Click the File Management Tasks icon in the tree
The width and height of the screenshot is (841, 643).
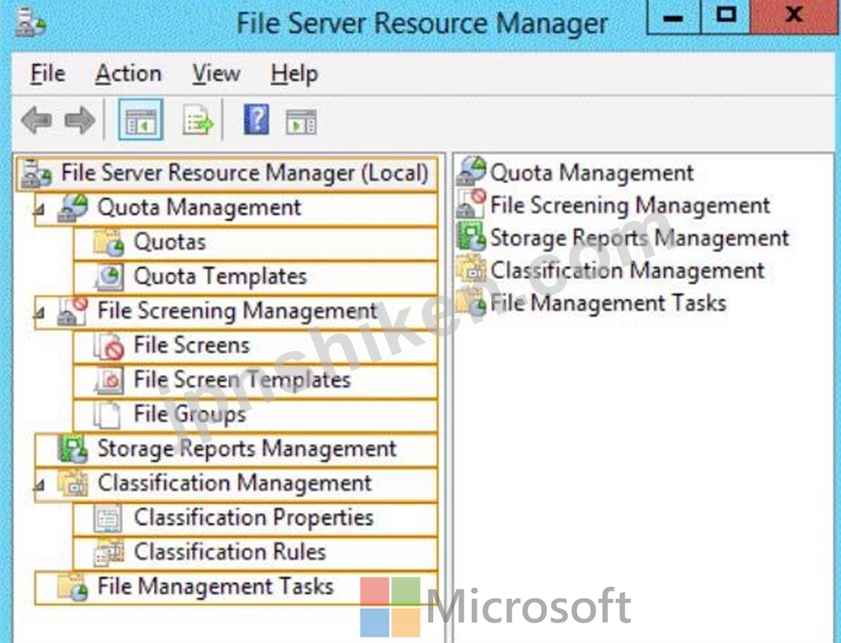tap(73, 587)
